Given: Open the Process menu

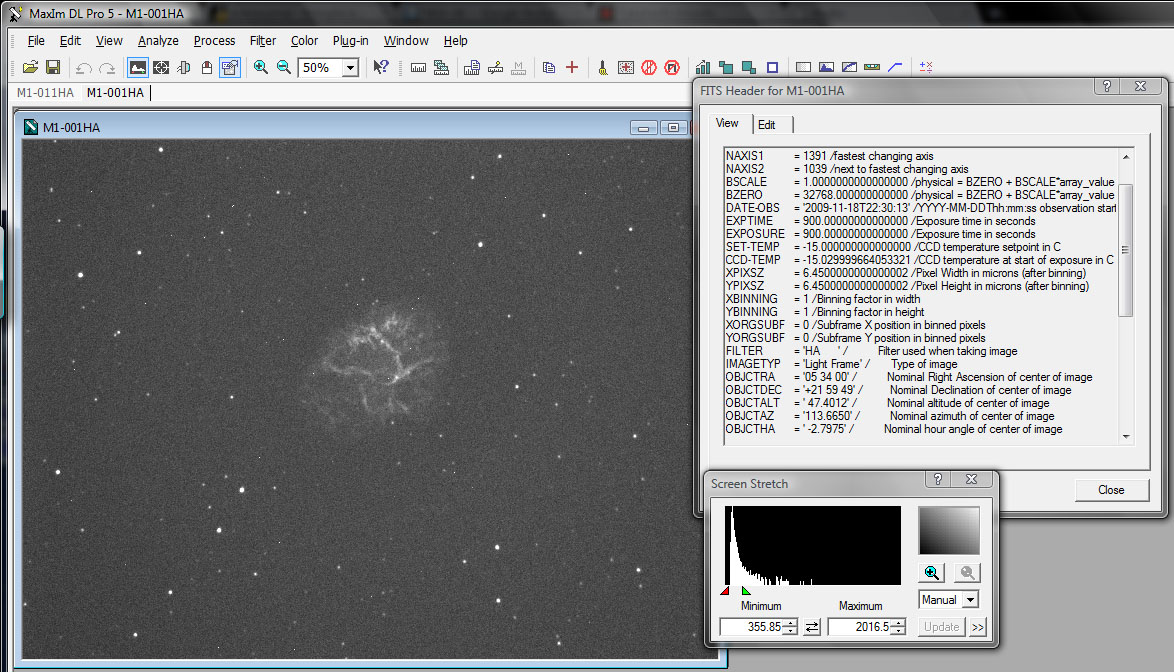Looking at the screenshot, I should click(x=214, y=40).
